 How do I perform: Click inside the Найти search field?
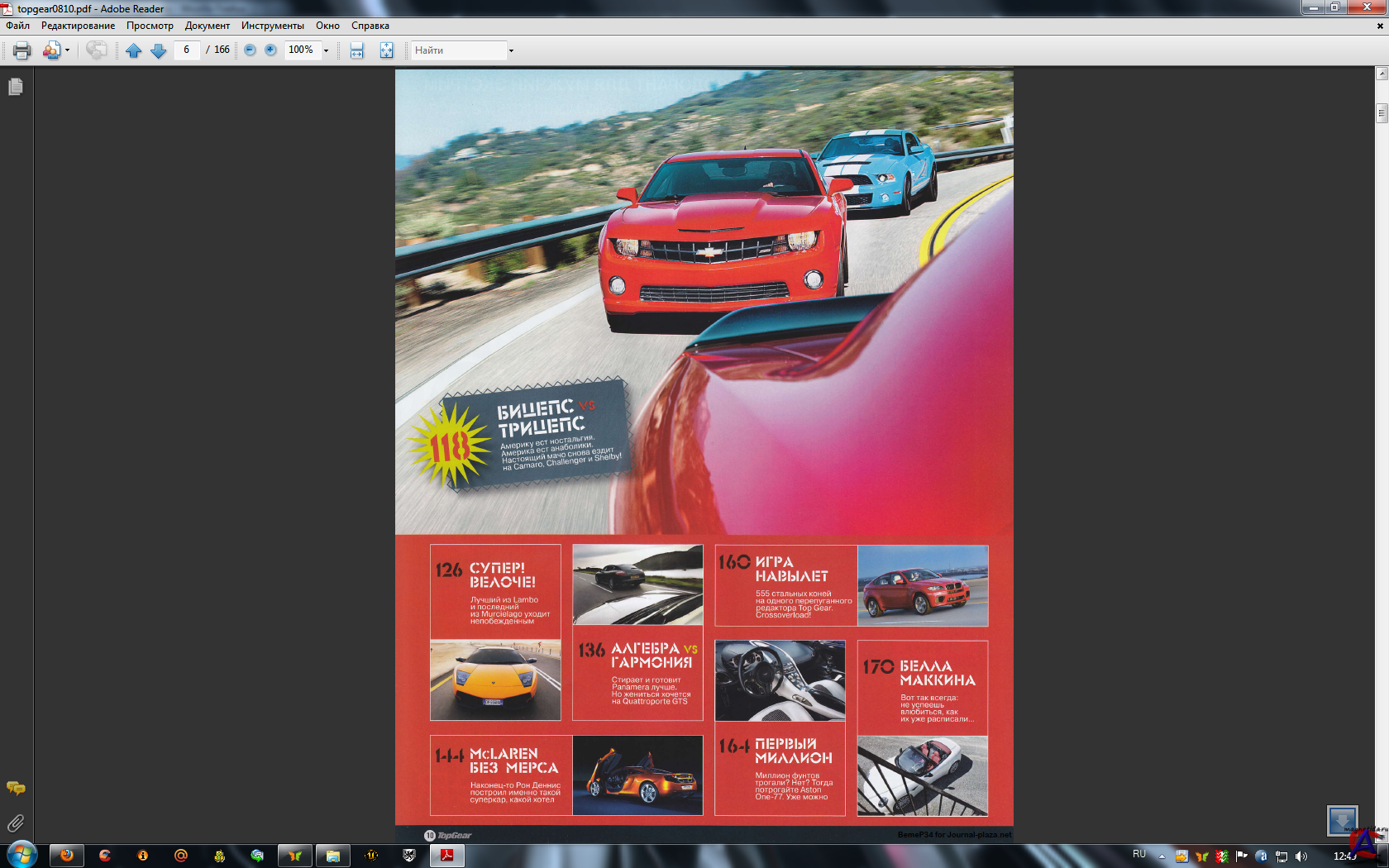(x=458, y=50)
